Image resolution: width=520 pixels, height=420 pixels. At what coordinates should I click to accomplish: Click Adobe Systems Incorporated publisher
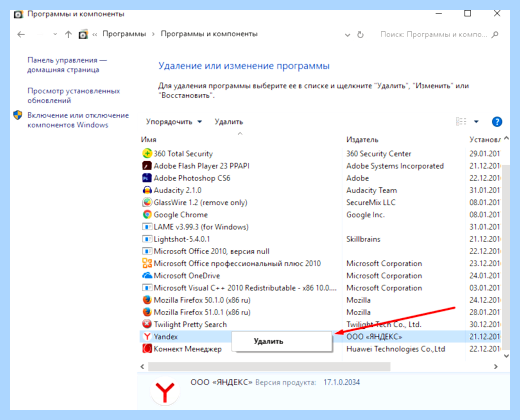(395, 166)
